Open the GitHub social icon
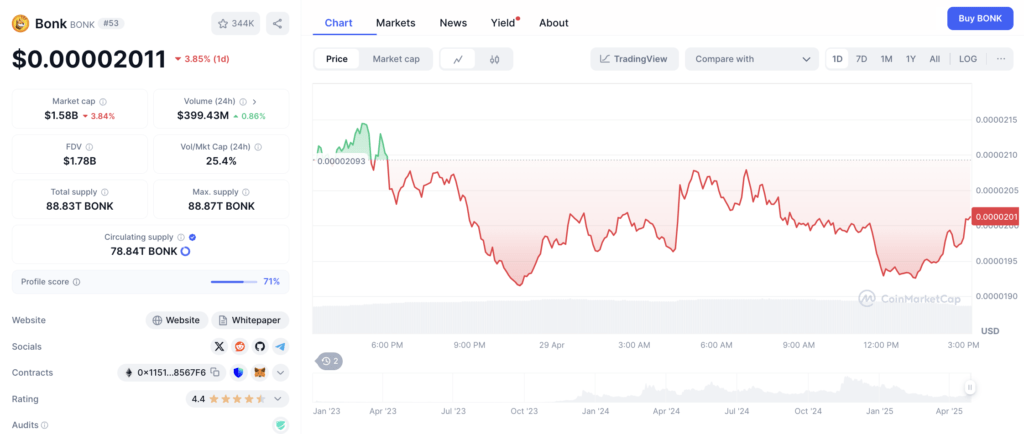Viewport: 1024px width, 434px height. pos(260,347)
